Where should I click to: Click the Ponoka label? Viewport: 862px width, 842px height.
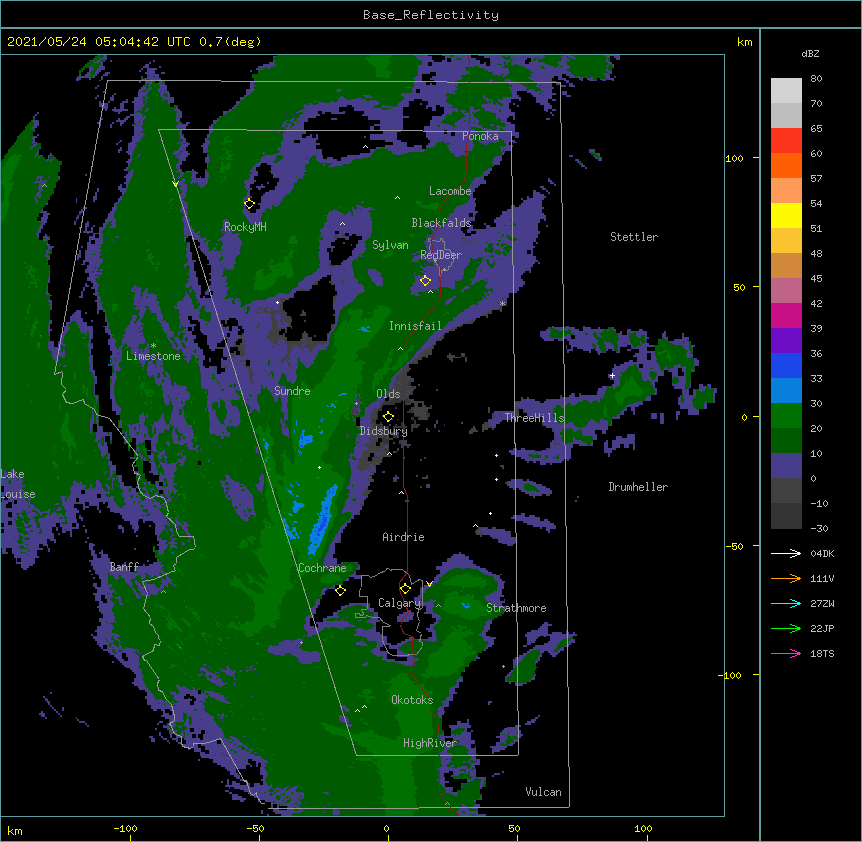[480, 136]
